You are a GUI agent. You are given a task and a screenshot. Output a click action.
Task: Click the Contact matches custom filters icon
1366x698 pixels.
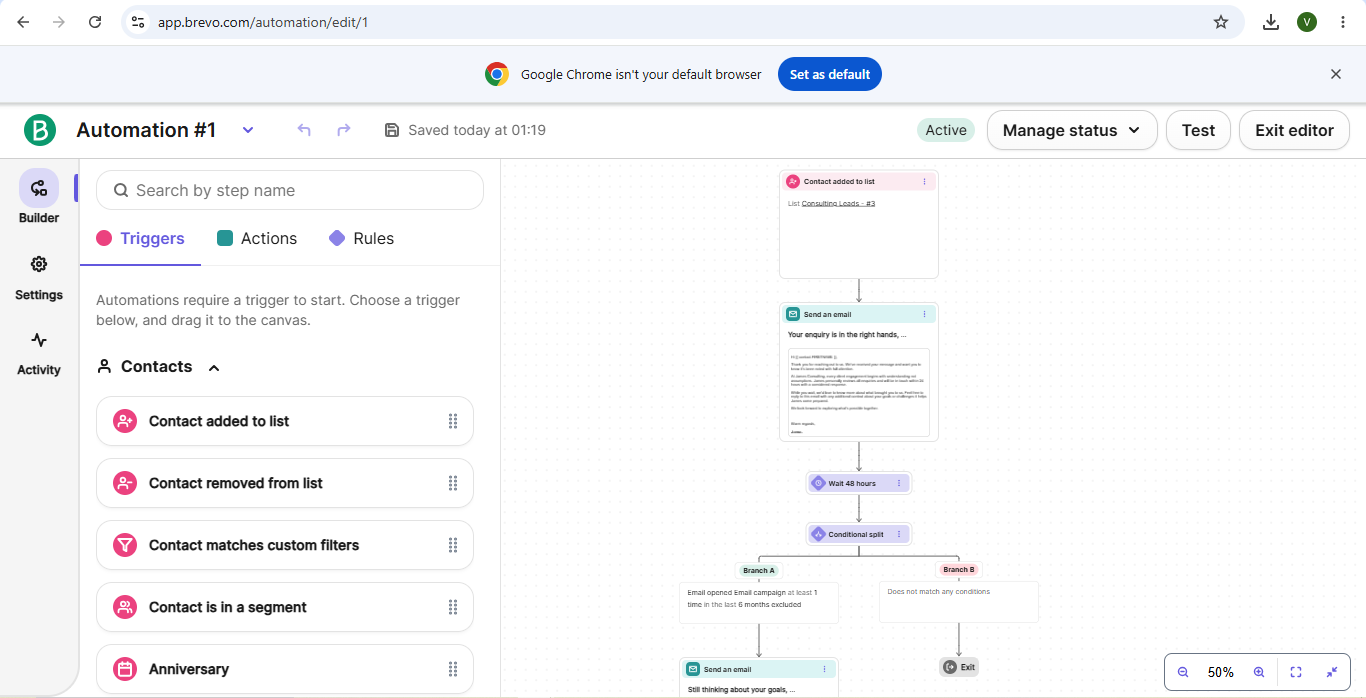coord(125,545)
